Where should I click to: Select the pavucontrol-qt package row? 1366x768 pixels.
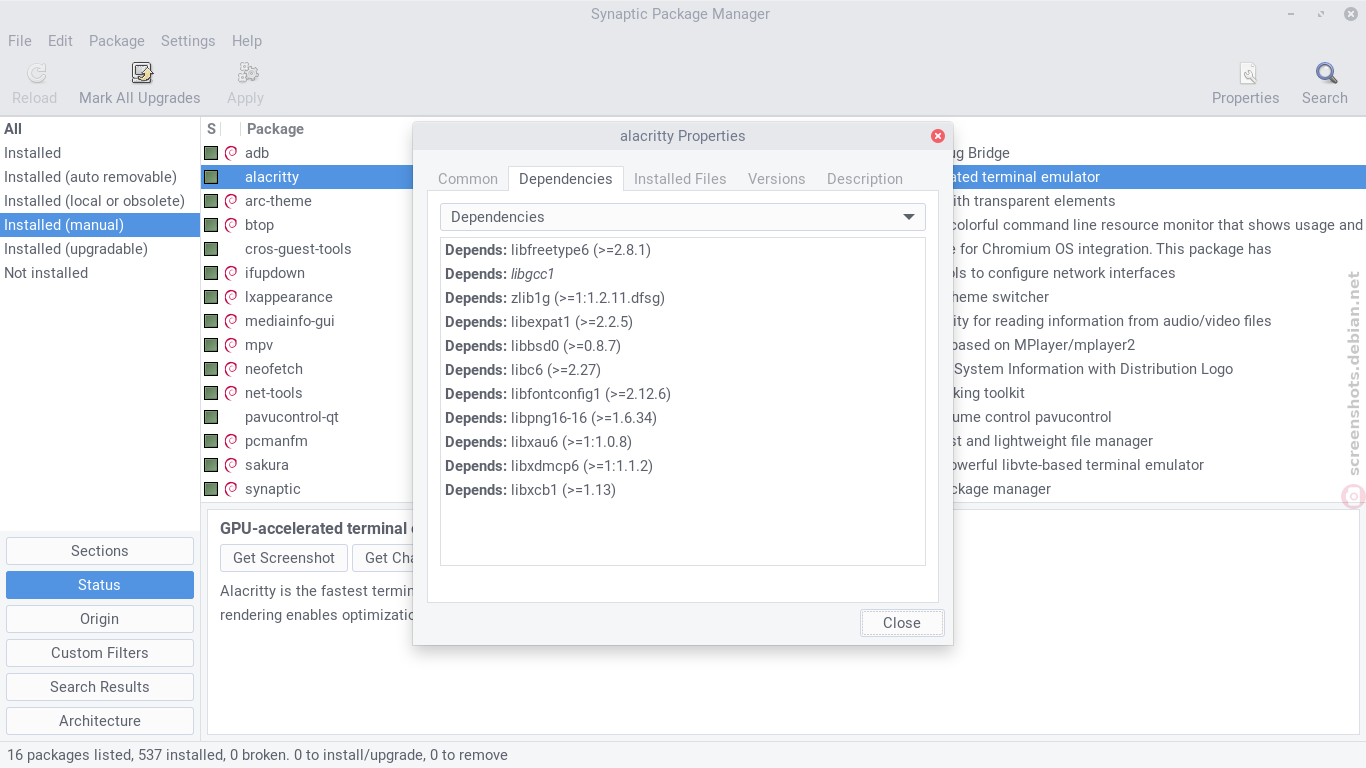point(307,417)
